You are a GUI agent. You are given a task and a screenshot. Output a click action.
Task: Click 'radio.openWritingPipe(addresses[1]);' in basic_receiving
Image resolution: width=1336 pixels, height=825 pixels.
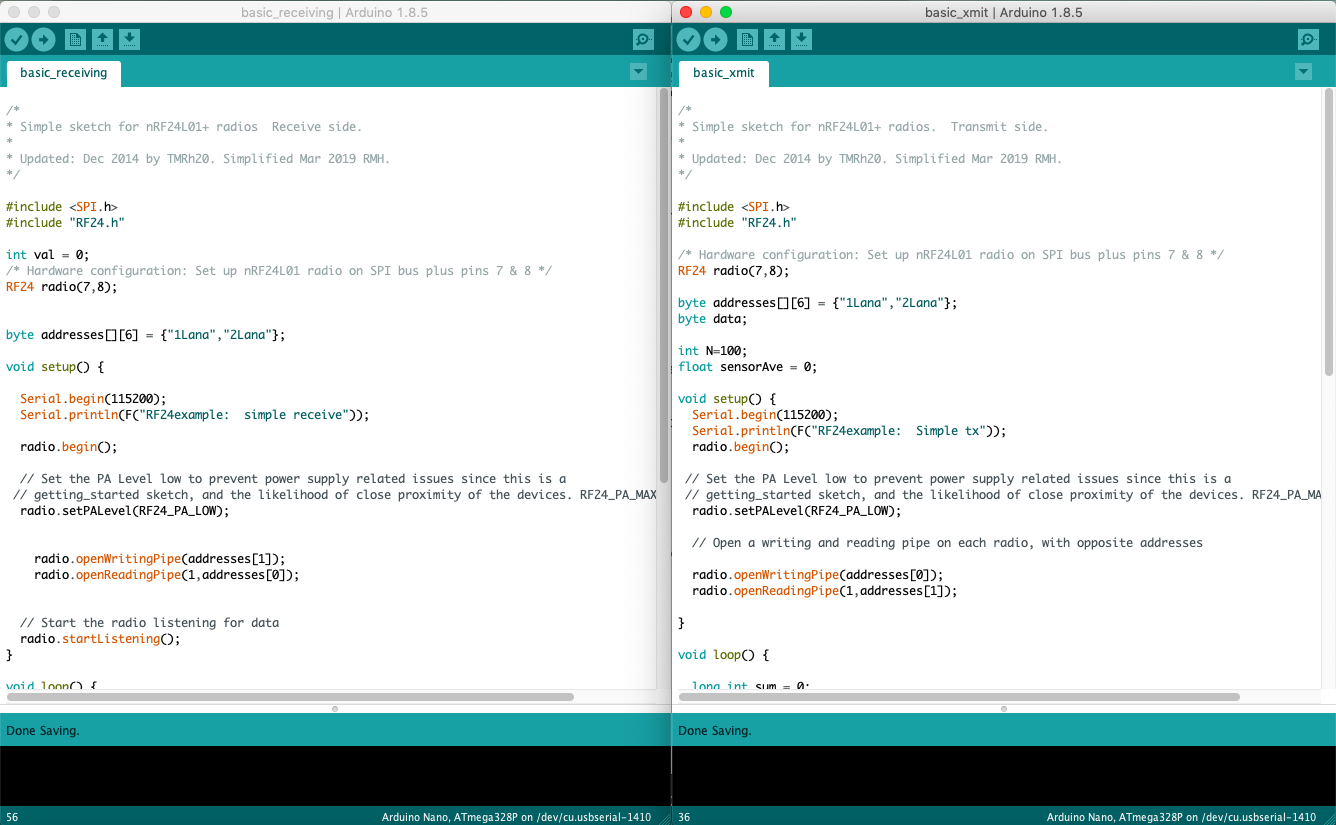159,559
